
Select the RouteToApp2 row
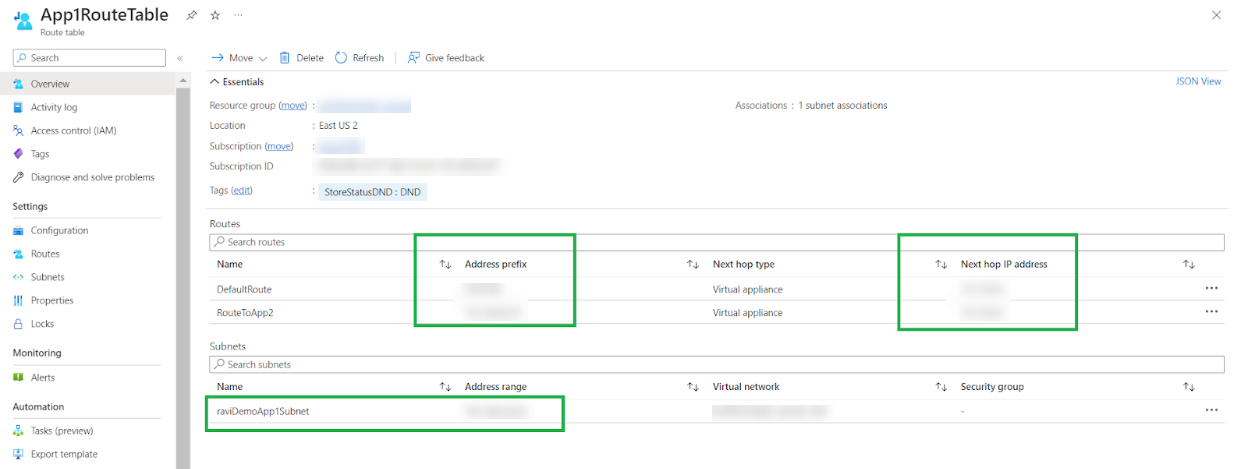[716, 312]
